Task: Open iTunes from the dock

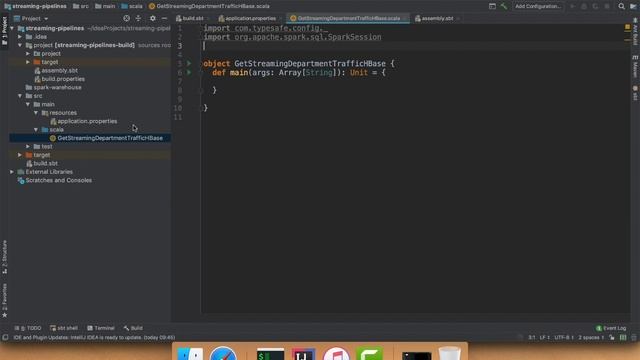Action: [336, 354]
